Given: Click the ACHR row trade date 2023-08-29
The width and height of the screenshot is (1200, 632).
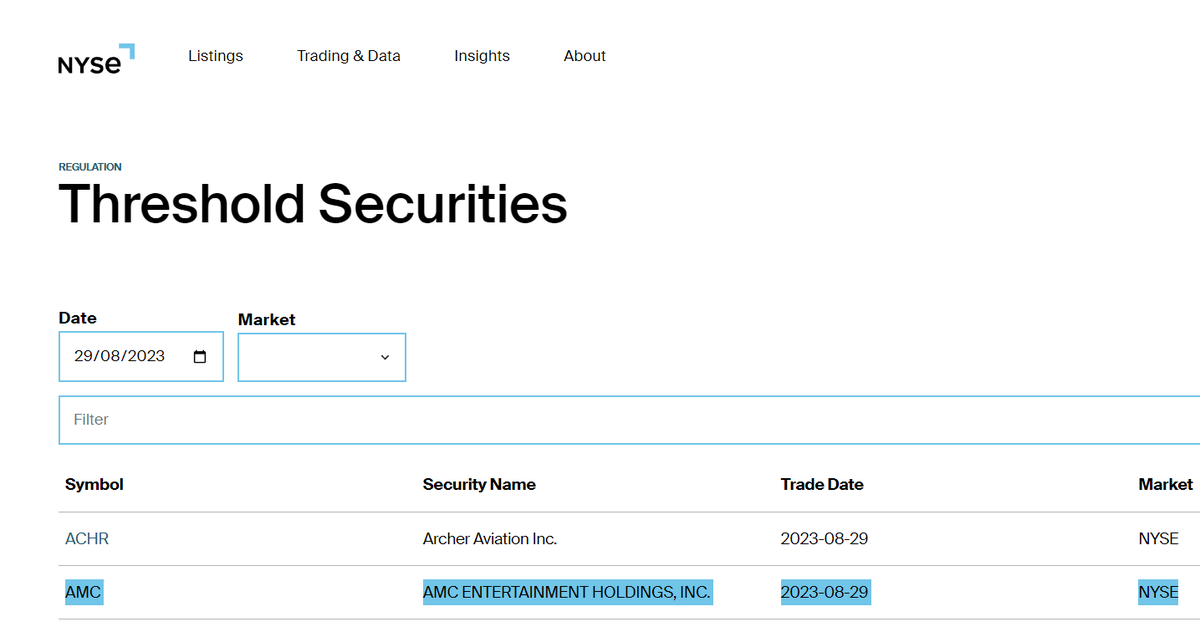Looking at the screenshot, I should (825, 539).
